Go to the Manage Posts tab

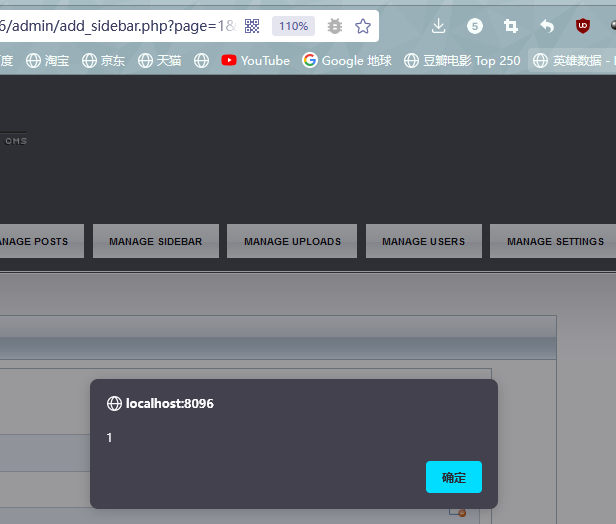pyautogui.click(x=42, y=241)
